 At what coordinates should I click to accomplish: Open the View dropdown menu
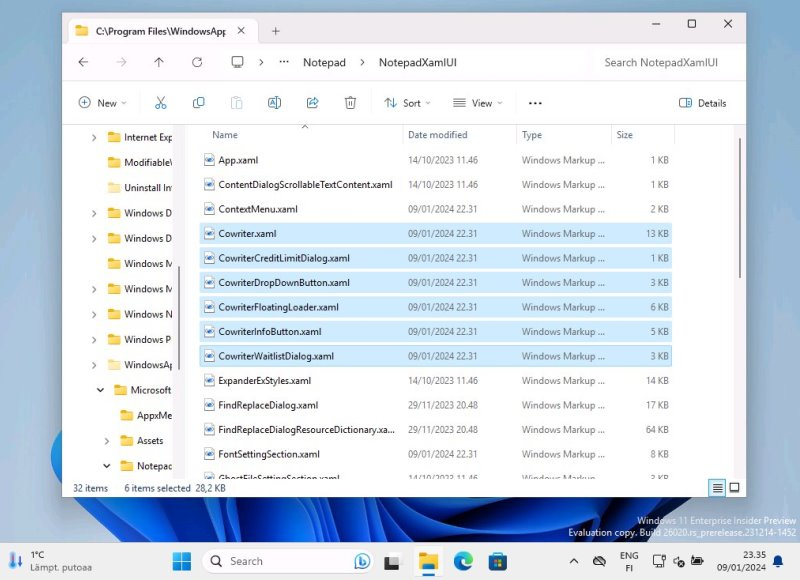(x=477, y=103)
